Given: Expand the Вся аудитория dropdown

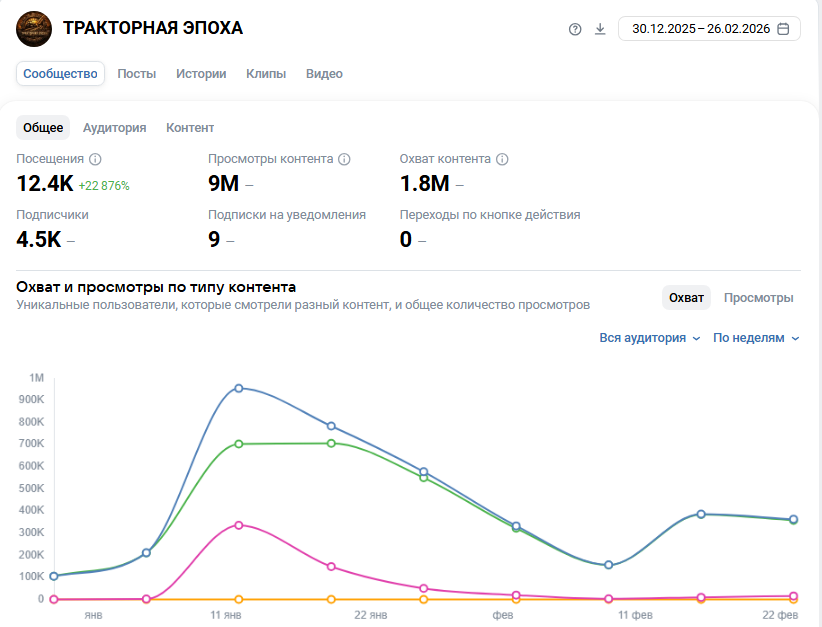Looking at the screenshot, I should tap(650, 338).
